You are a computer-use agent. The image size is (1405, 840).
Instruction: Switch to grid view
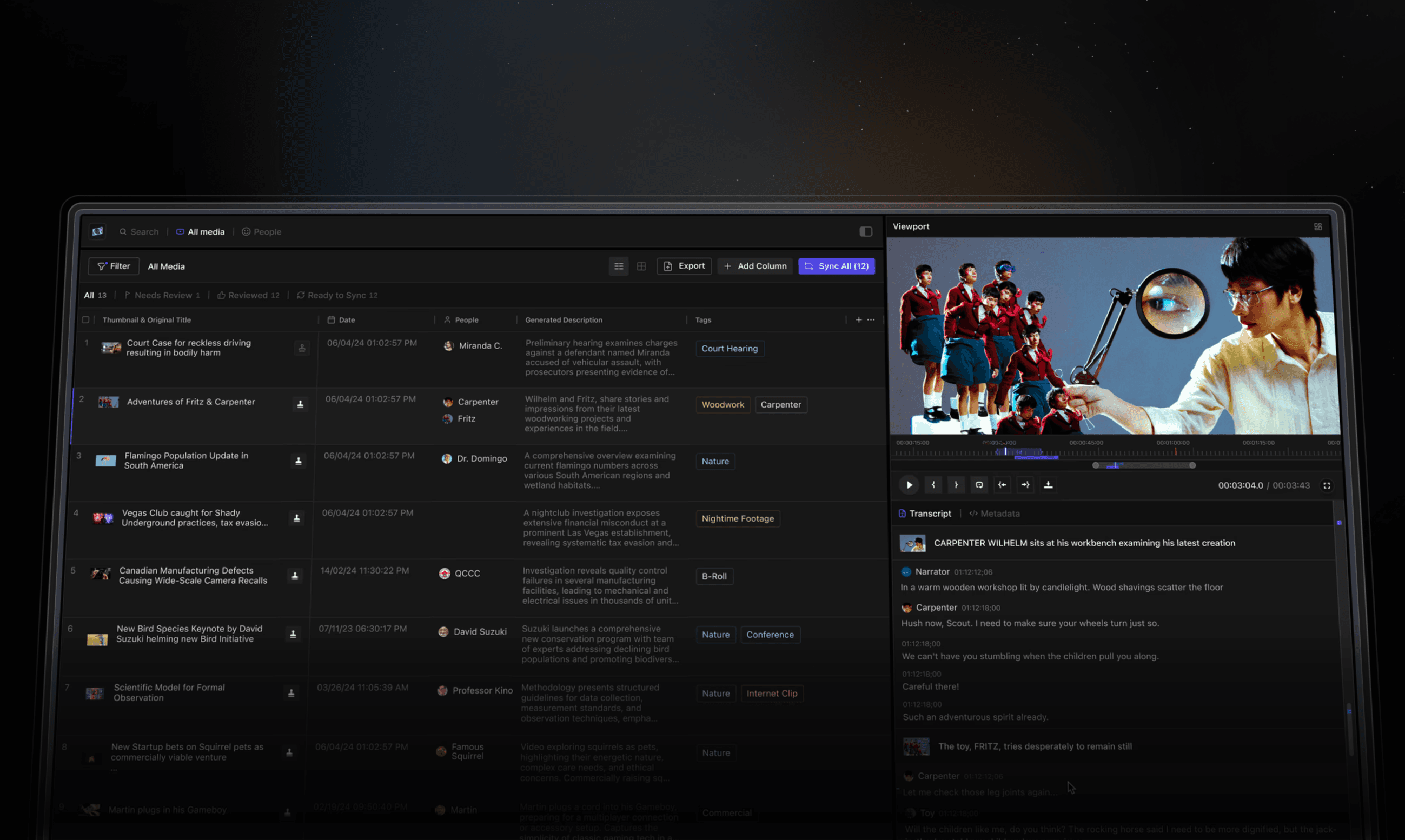point(641,266)
